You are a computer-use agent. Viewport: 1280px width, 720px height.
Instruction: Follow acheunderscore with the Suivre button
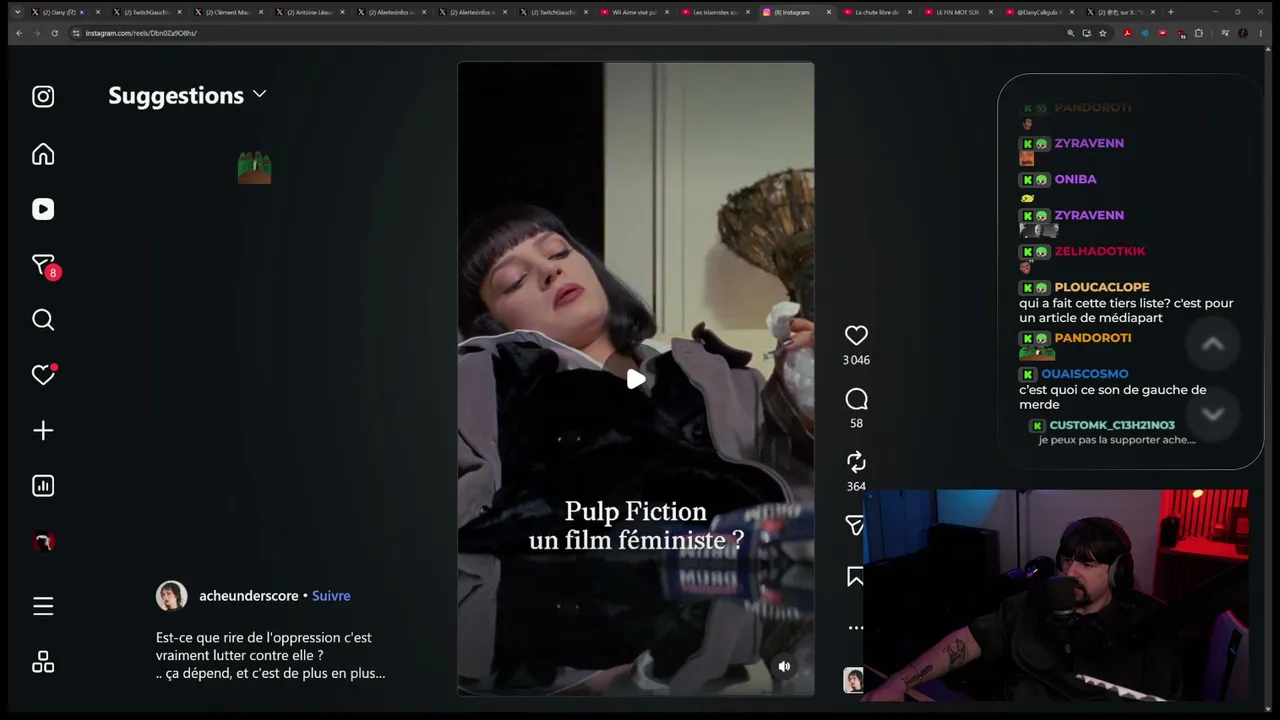pyautogui.click(x=331, y=596)
